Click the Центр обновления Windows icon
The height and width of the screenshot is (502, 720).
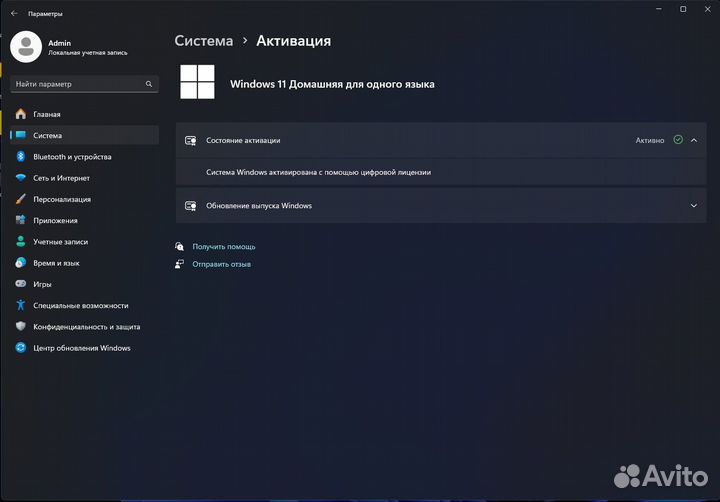(20, 348)
